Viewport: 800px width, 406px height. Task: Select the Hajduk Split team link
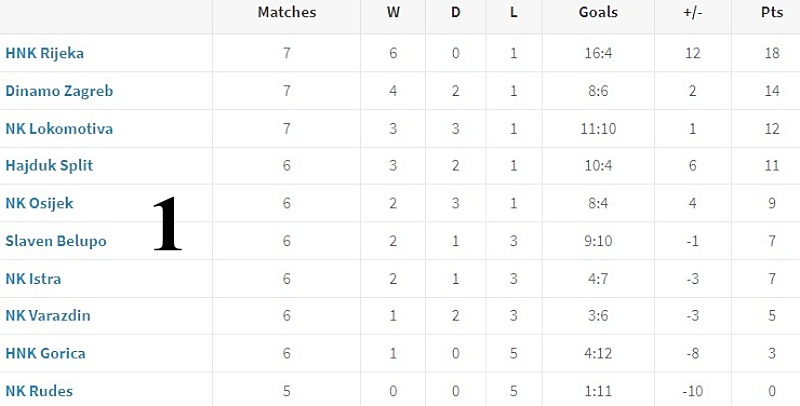click(x=49, y=166)
